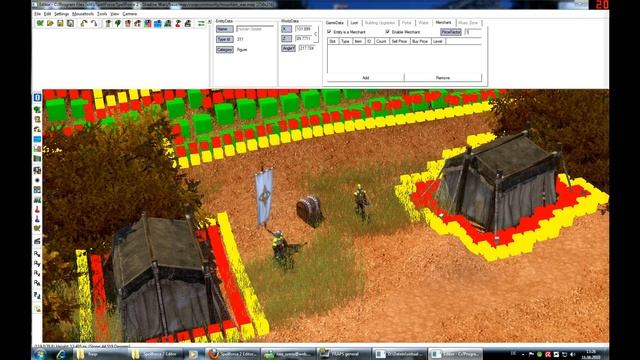Switch to the GameData tab
Image resolution: width=640 pixels, height=360 pixels.
[335, 23]
